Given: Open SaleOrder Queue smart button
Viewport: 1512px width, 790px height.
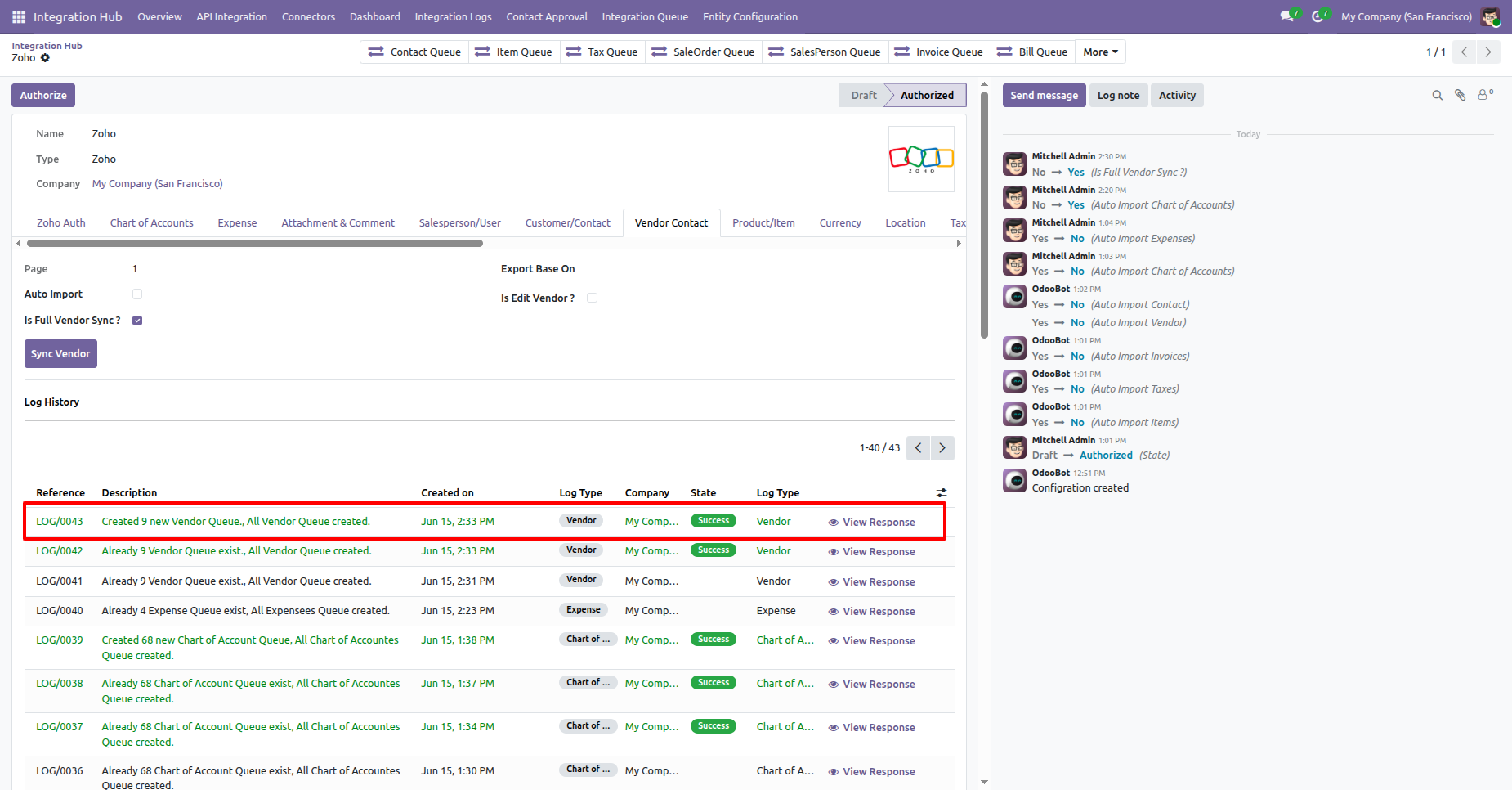Looking at the screenshot, I should tap(704, 52).
